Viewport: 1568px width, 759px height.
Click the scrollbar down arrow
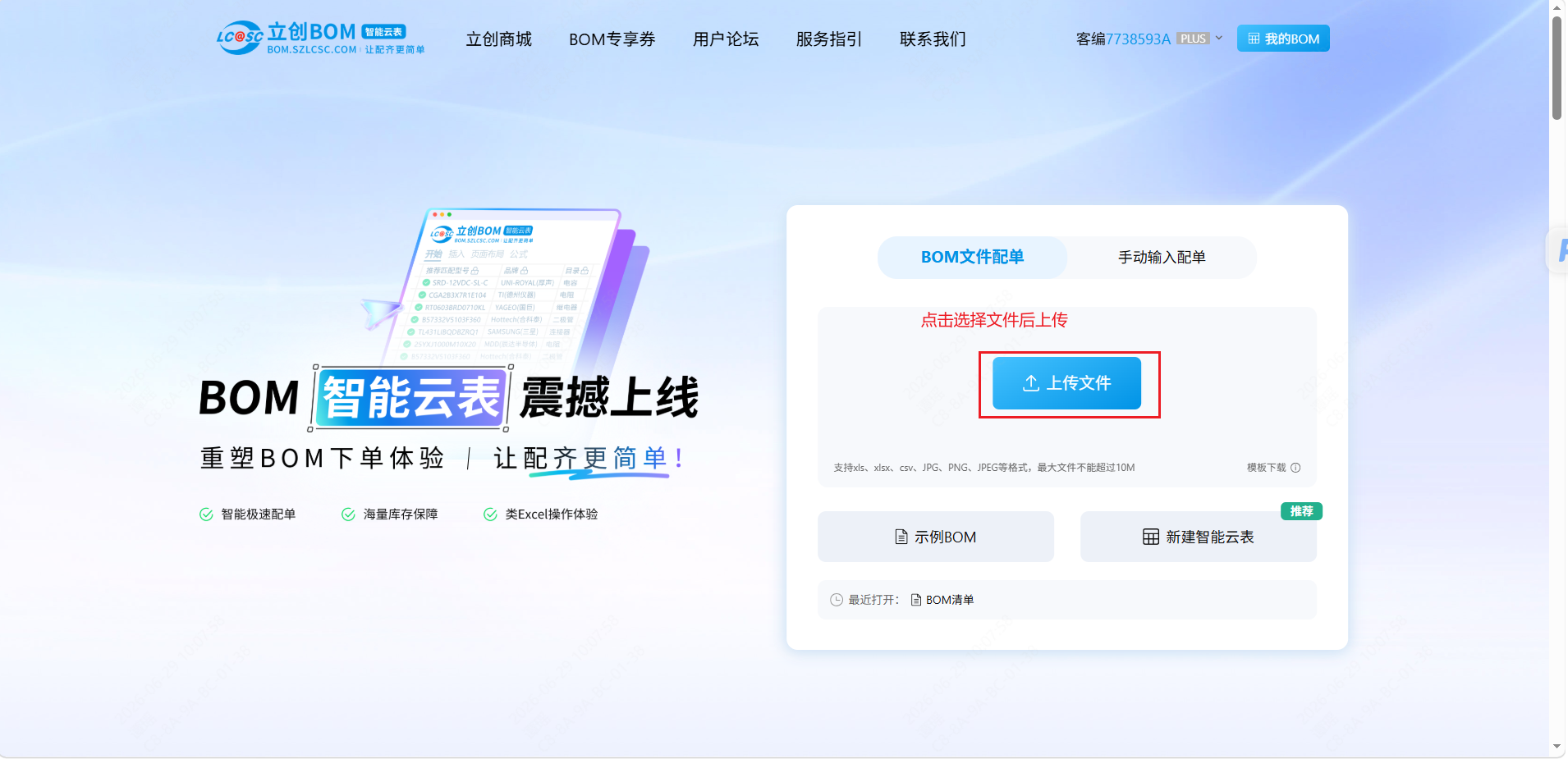click(x=1557, y=747)
